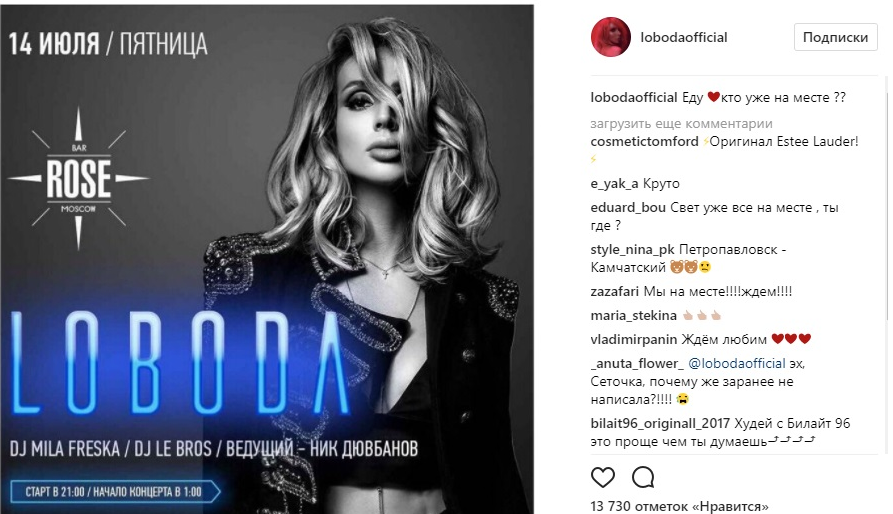The image size is (893, 514).
Task: Follow the @lobodaofficial mention link
Action: [x=737, y=363]
